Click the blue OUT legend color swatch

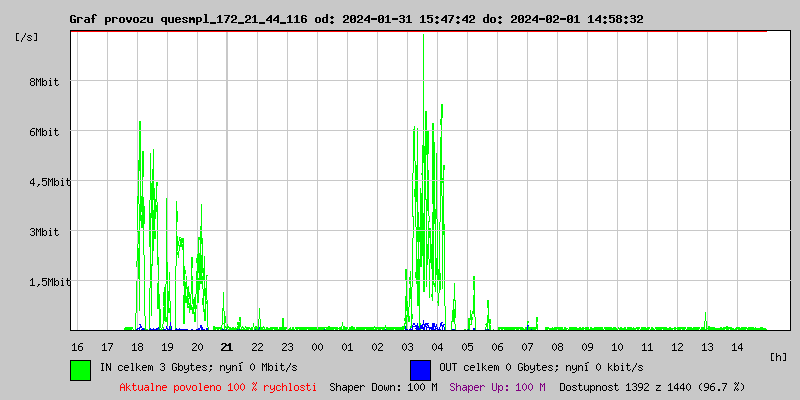pyautogui.click(x=420, y=370)
